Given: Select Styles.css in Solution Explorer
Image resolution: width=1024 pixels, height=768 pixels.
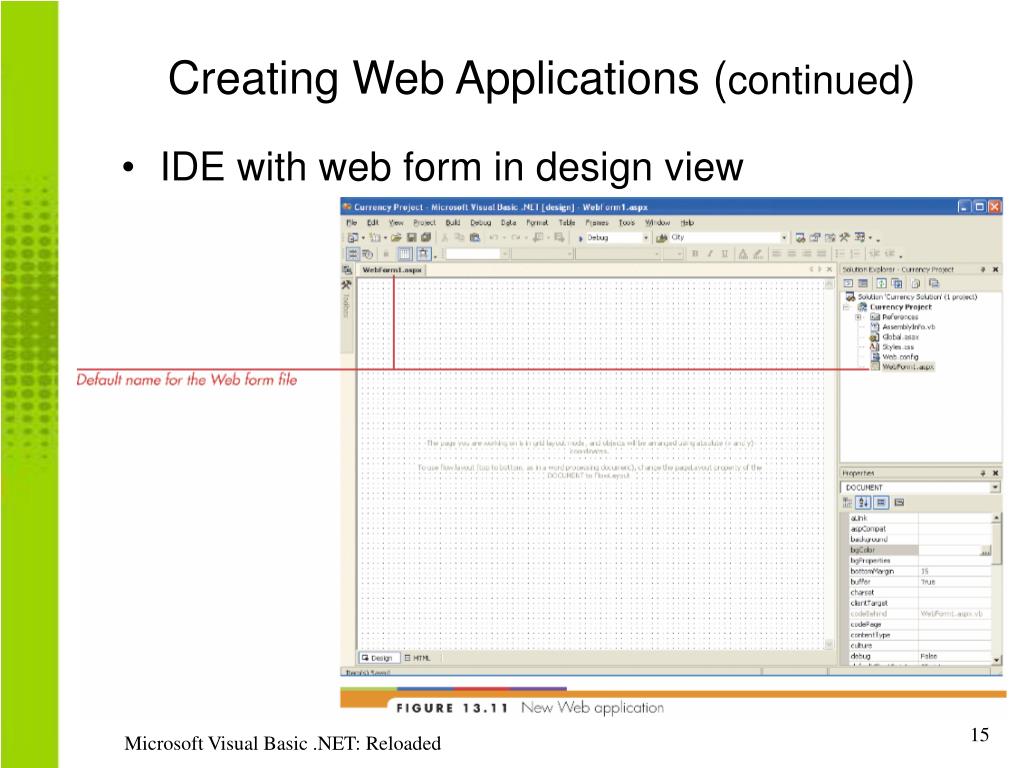Looking at the screenshot, I should point(898,347).
